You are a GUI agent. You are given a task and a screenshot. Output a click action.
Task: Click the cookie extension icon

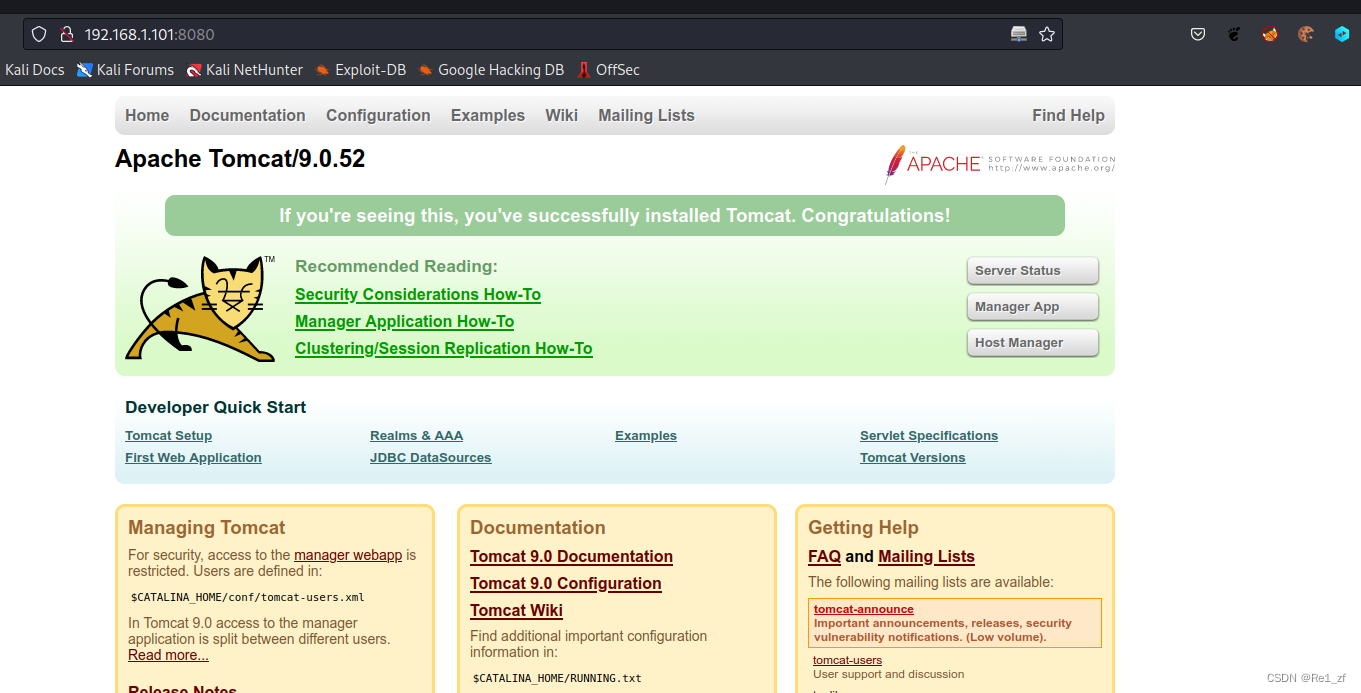tap(1306, 34)
